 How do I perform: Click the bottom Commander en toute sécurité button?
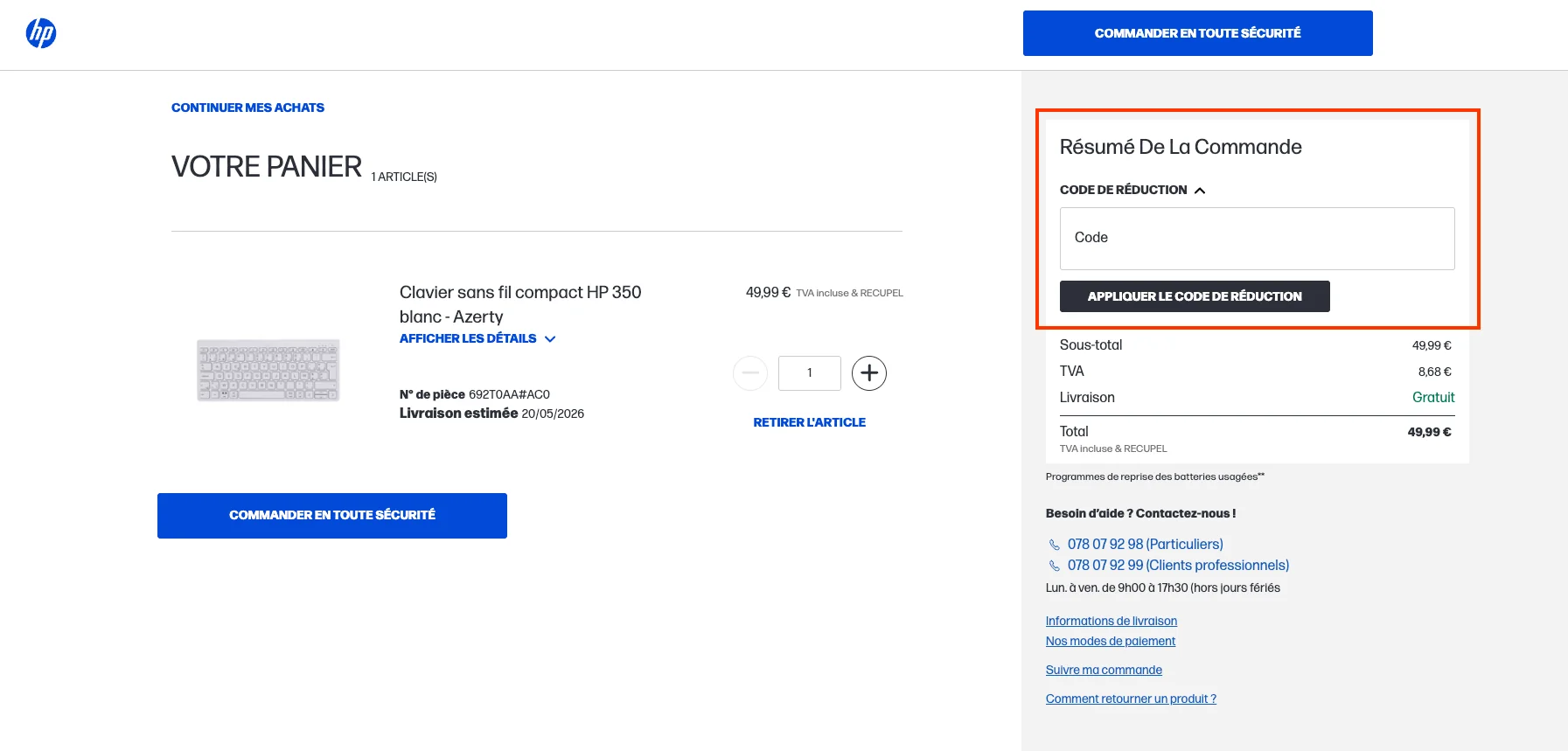(332, 516)
